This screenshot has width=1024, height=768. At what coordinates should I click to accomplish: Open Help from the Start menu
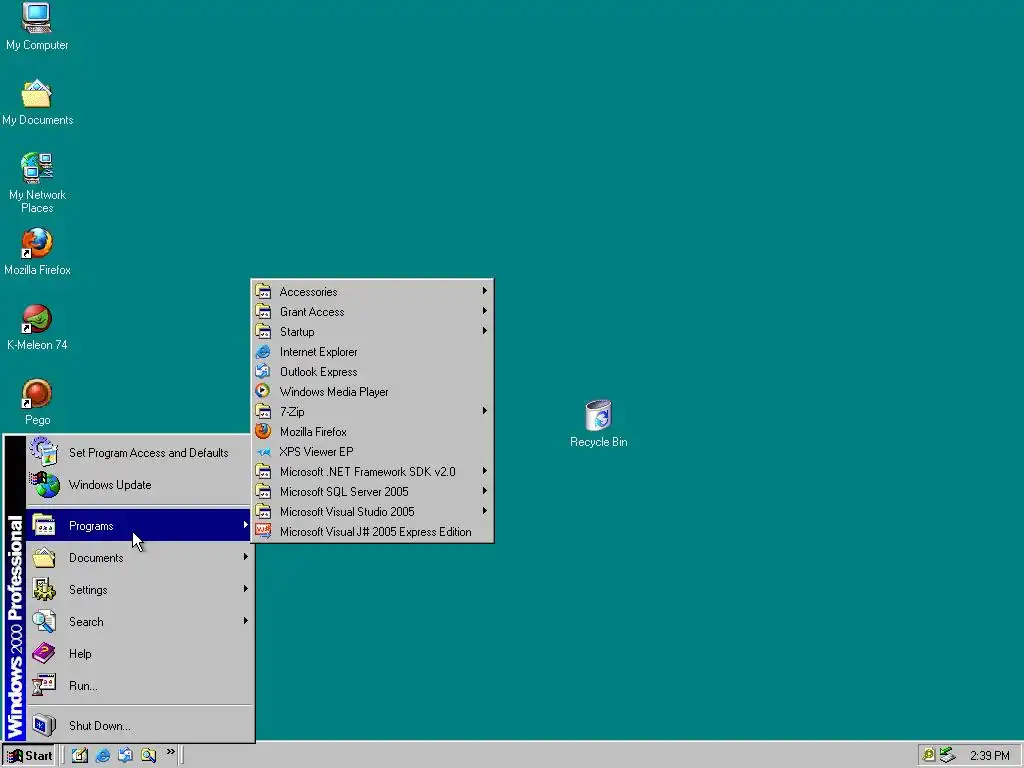pos(139,654)
